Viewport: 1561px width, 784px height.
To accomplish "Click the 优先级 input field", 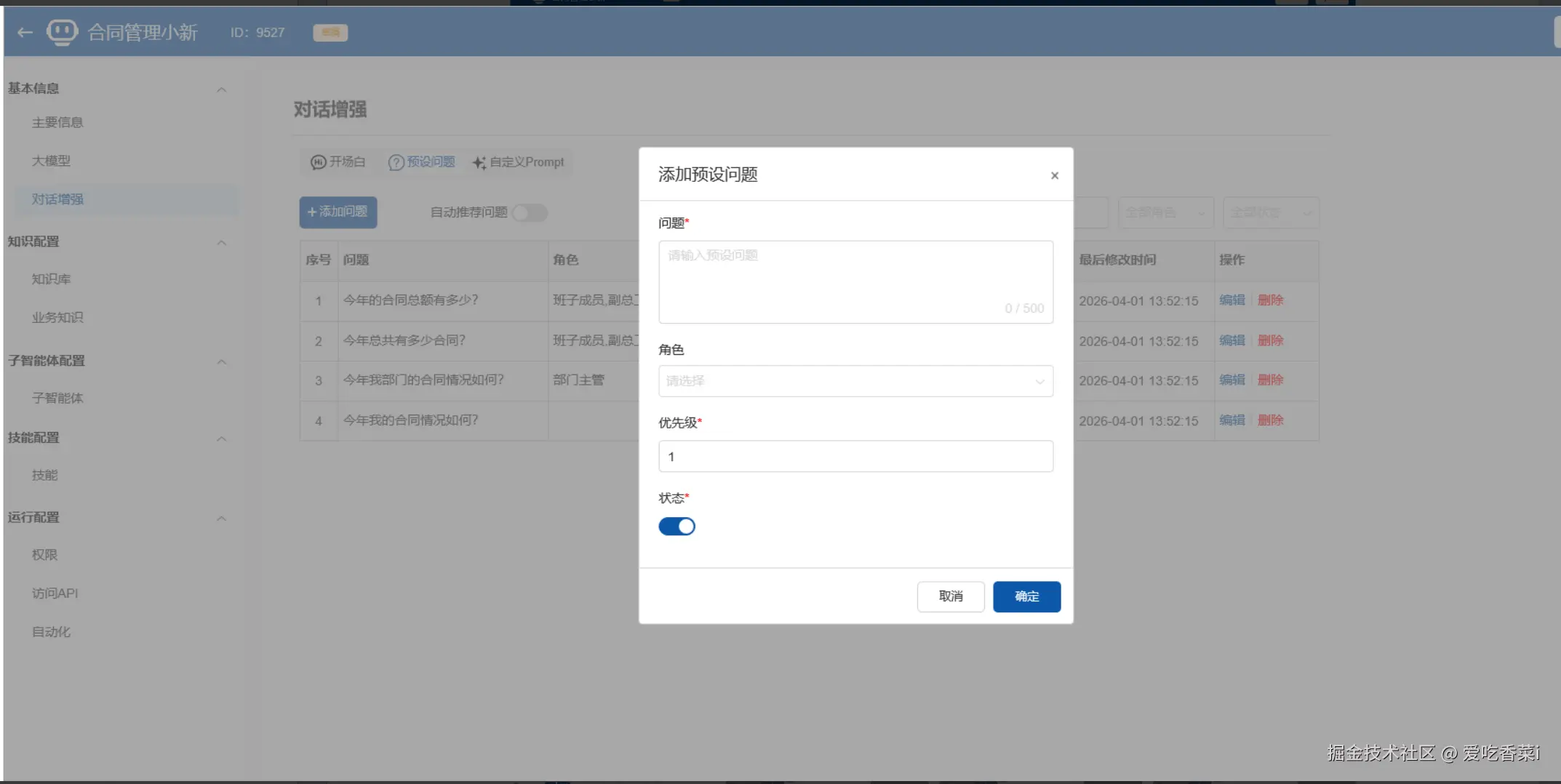I will (855, 456).
